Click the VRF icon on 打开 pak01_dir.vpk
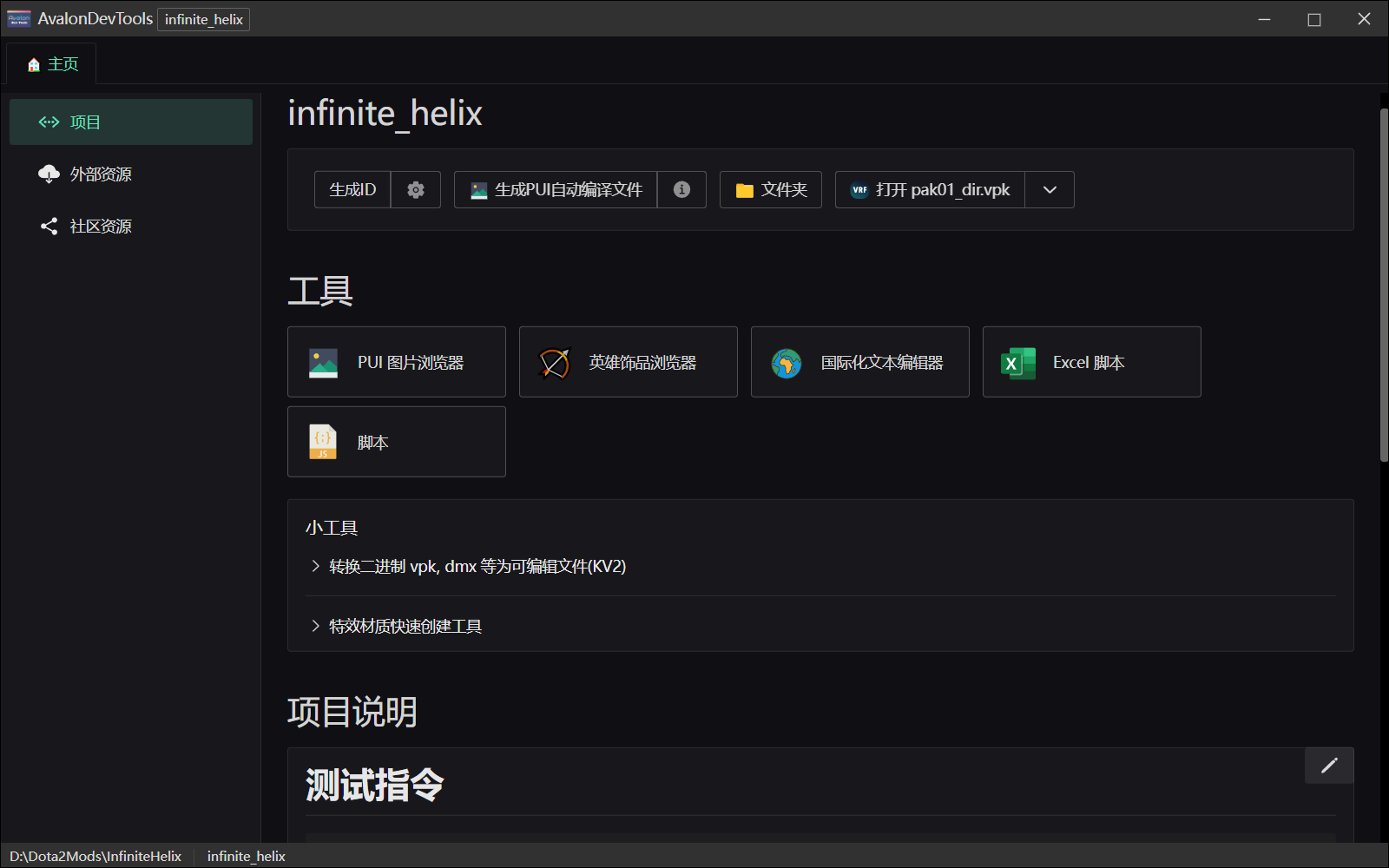The width and height of the screenshot is (1389, 868). (859, 190)
